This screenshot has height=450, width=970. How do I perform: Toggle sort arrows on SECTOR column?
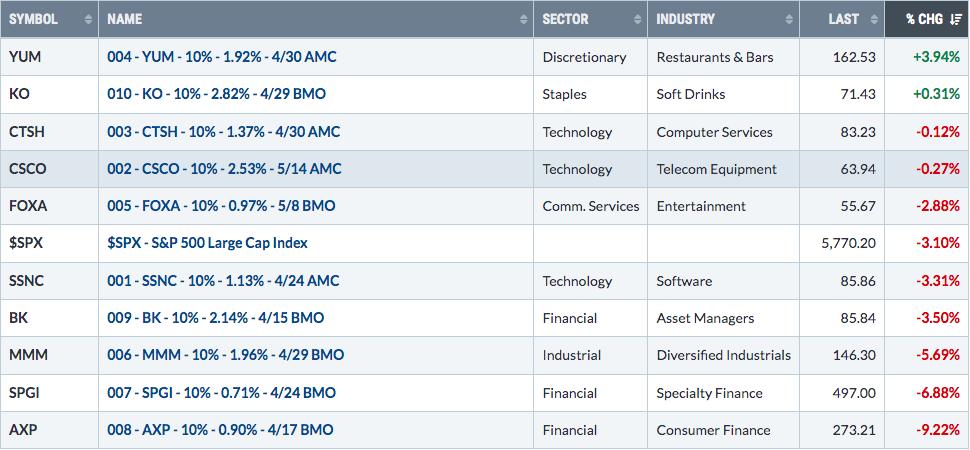[x=638, y=19]
